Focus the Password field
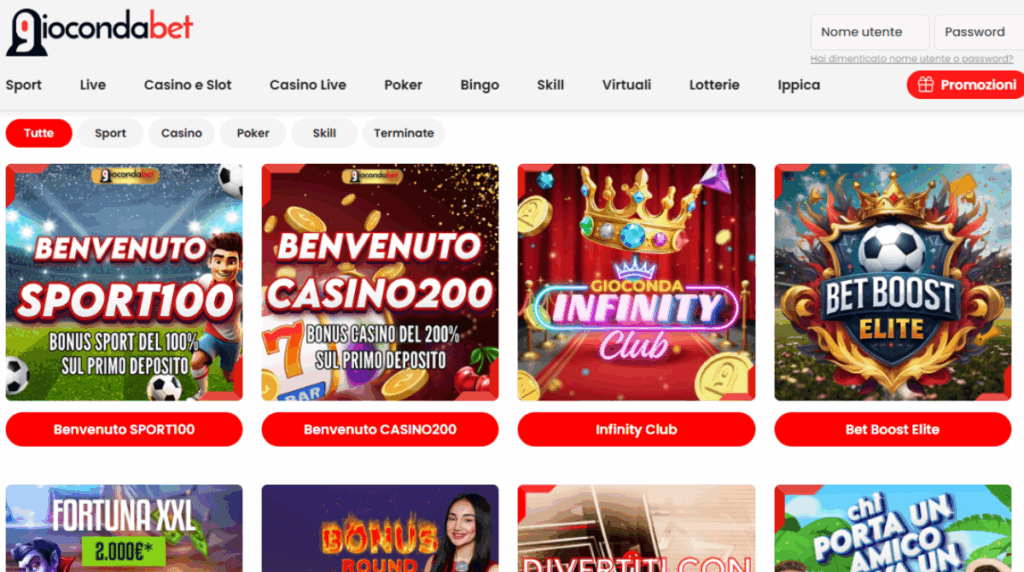 point(979,32)
